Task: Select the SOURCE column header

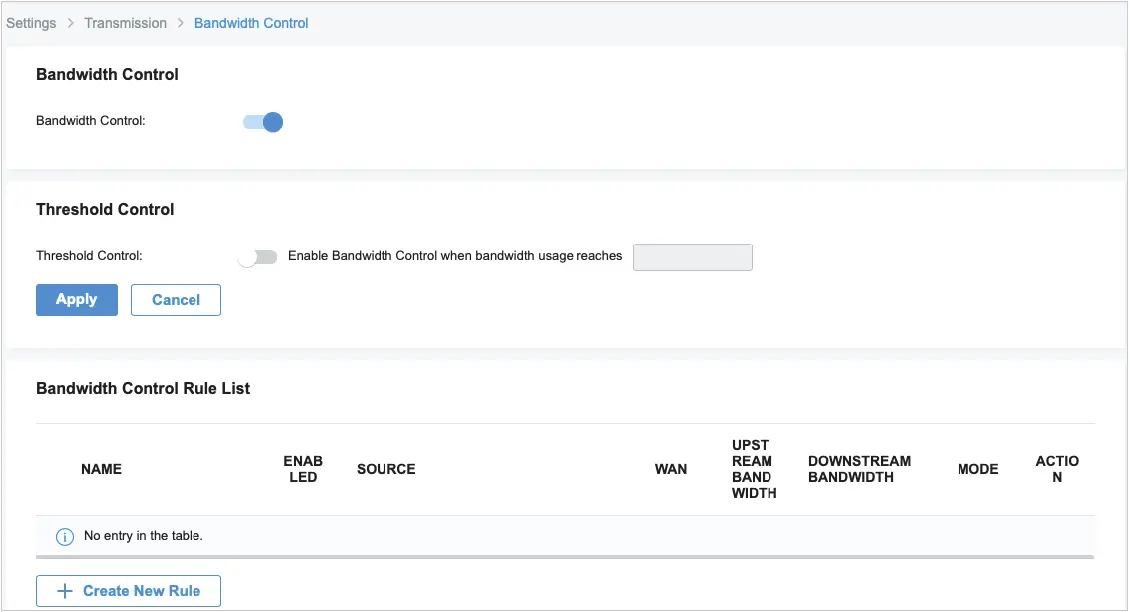Action: point(385,468)
